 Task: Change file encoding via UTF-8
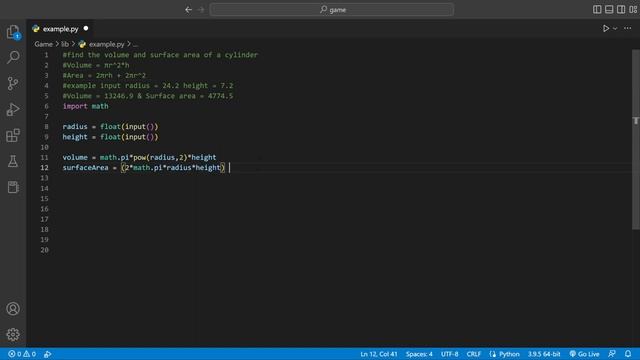click(x=449, y=354)
